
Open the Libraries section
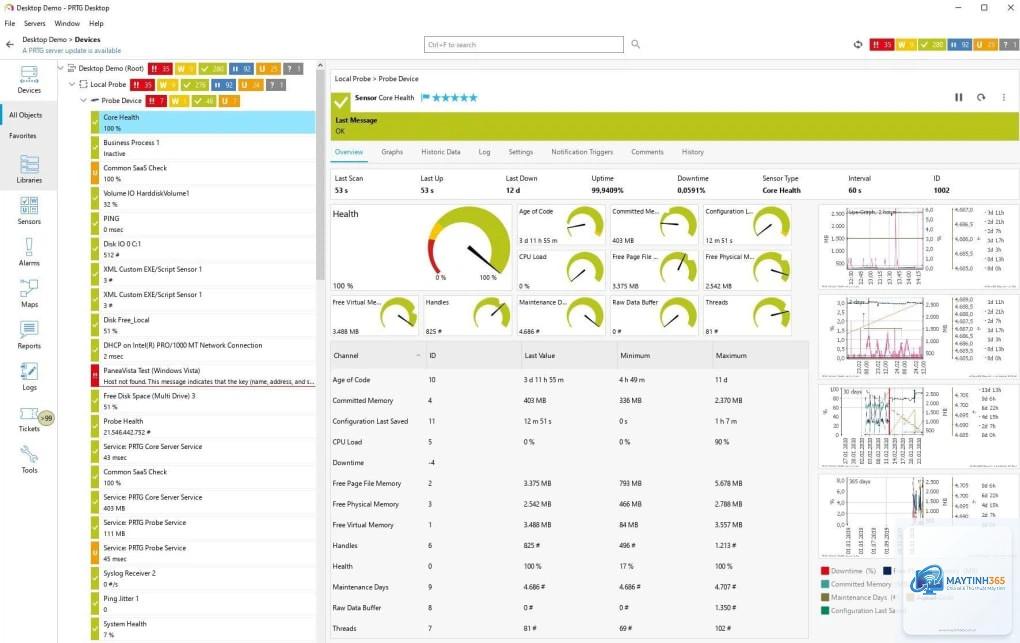click(29, 169)
